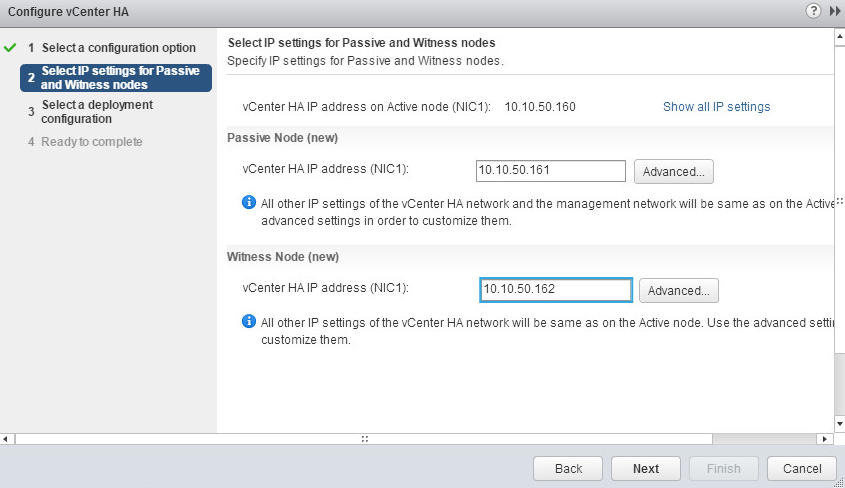Click the Next button
Viewport: 845px width, 488px height.
[646, 469]
